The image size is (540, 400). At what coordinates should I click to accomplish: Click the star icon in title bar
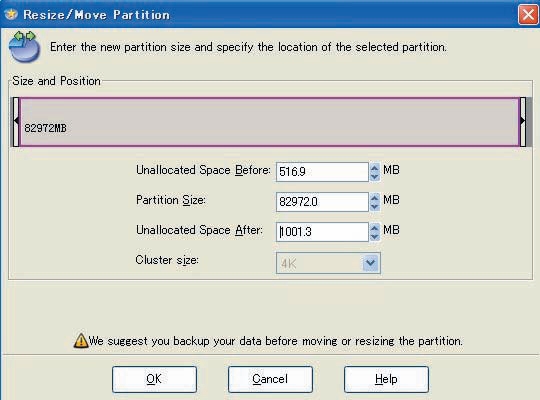[11, 14]
